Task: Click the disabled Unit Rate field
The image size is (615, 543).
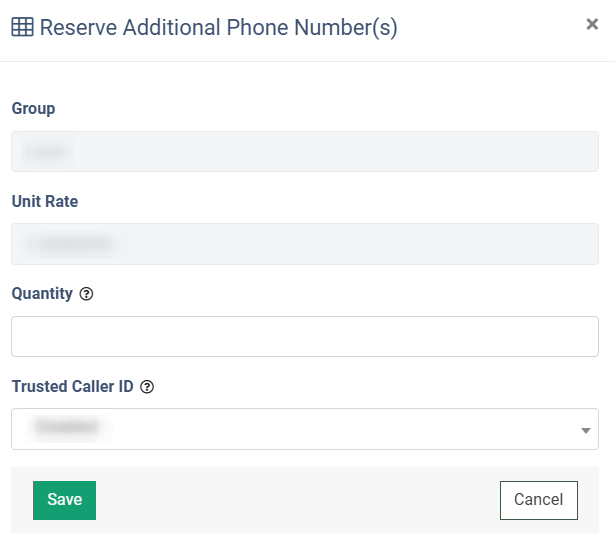Action: [x=304, y=244]
